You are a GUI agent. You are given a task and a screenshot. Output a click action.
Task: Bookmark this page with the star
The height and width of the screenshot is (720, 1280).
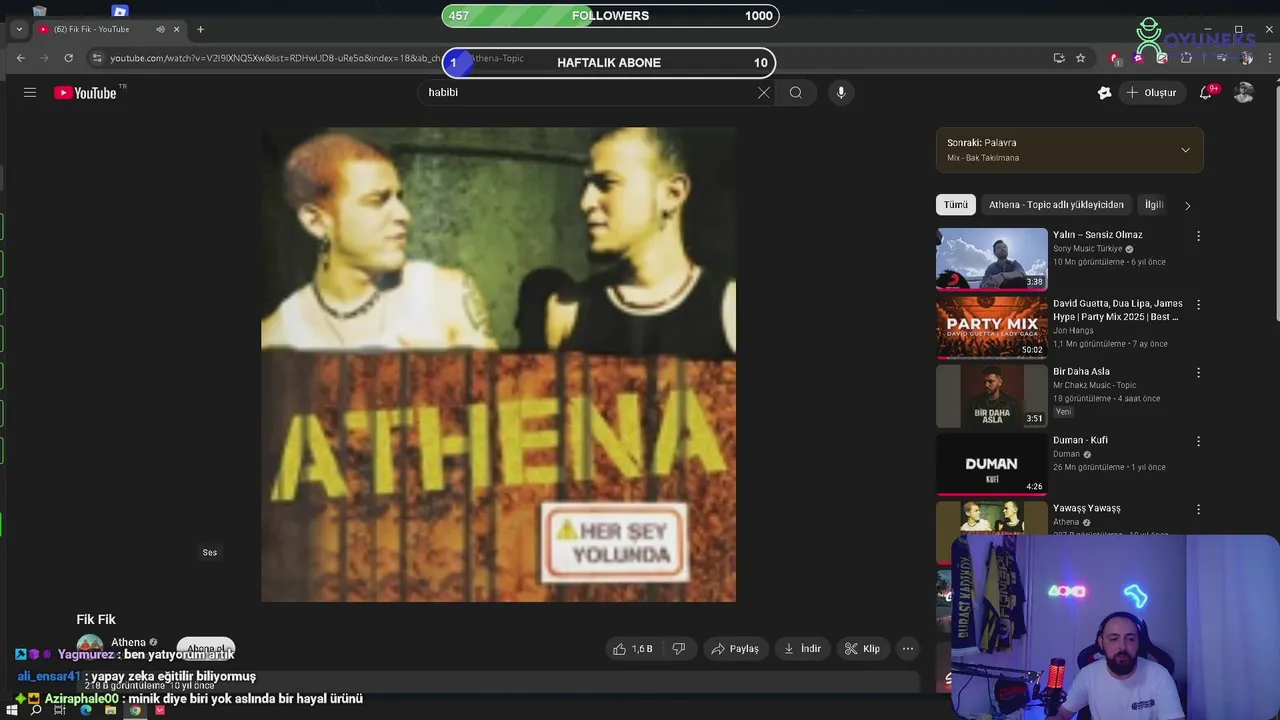tap(1080, 58)
